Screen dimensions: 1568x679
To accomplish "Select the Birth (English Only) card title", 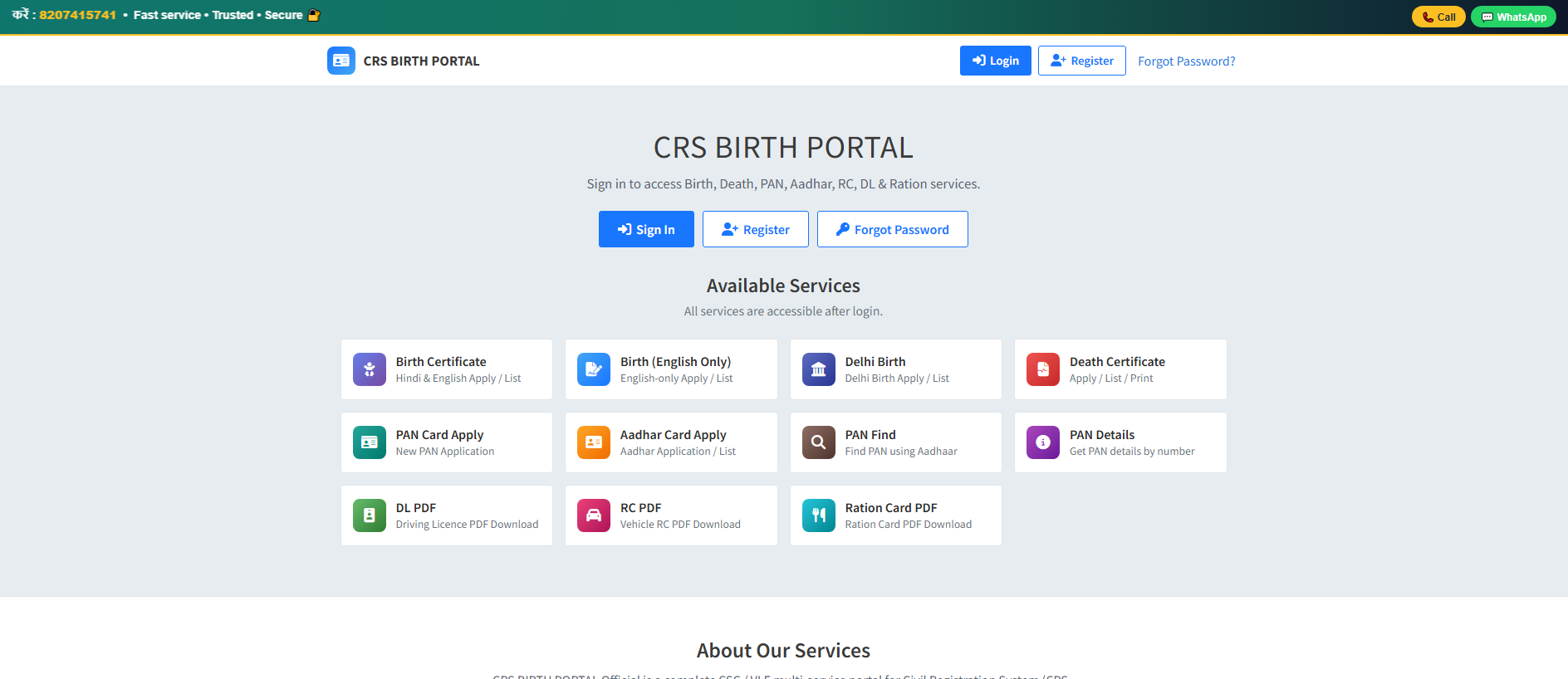I will click(675, 362).
